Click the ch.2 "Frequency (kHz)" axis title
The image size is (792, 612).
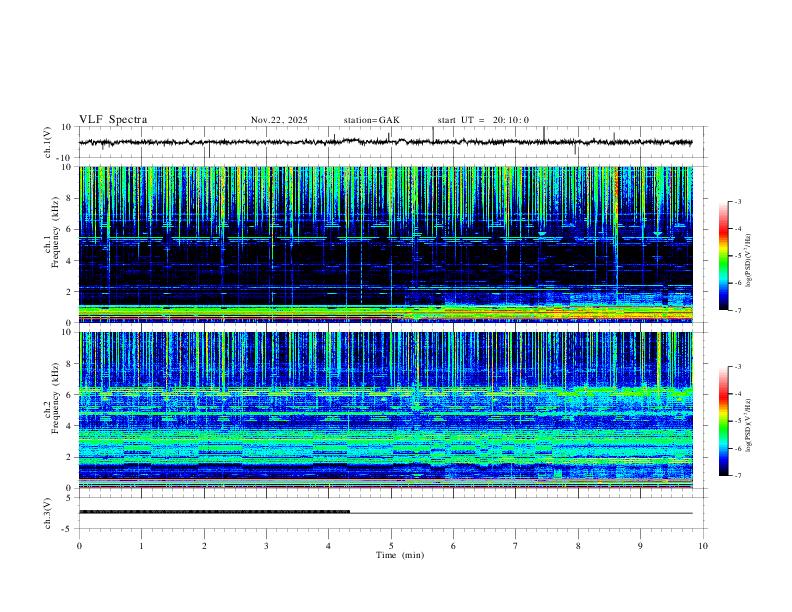coord(55,398)
